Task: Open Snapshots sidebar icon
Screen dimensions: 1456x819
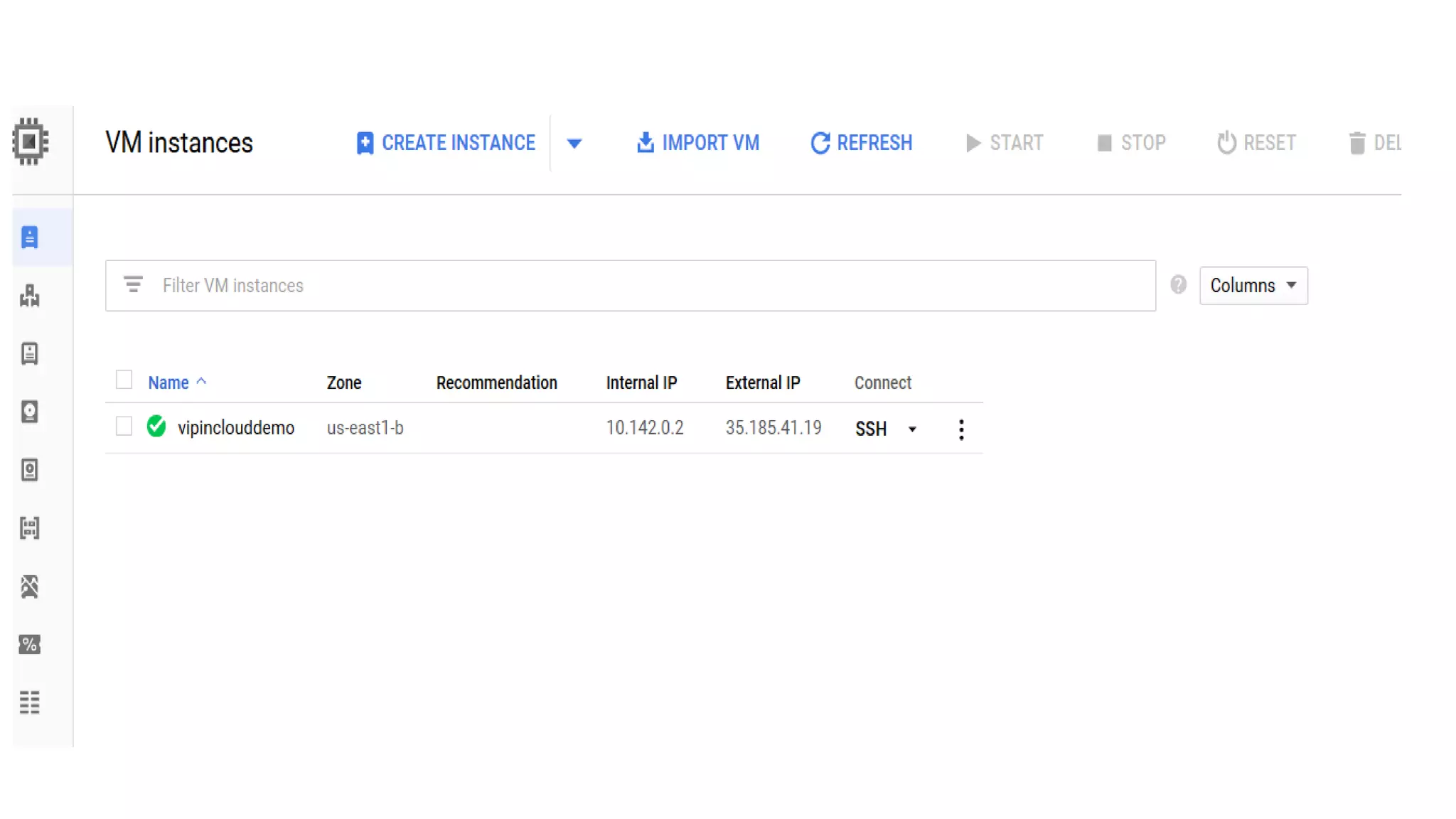Action: (x=30, y=470)
